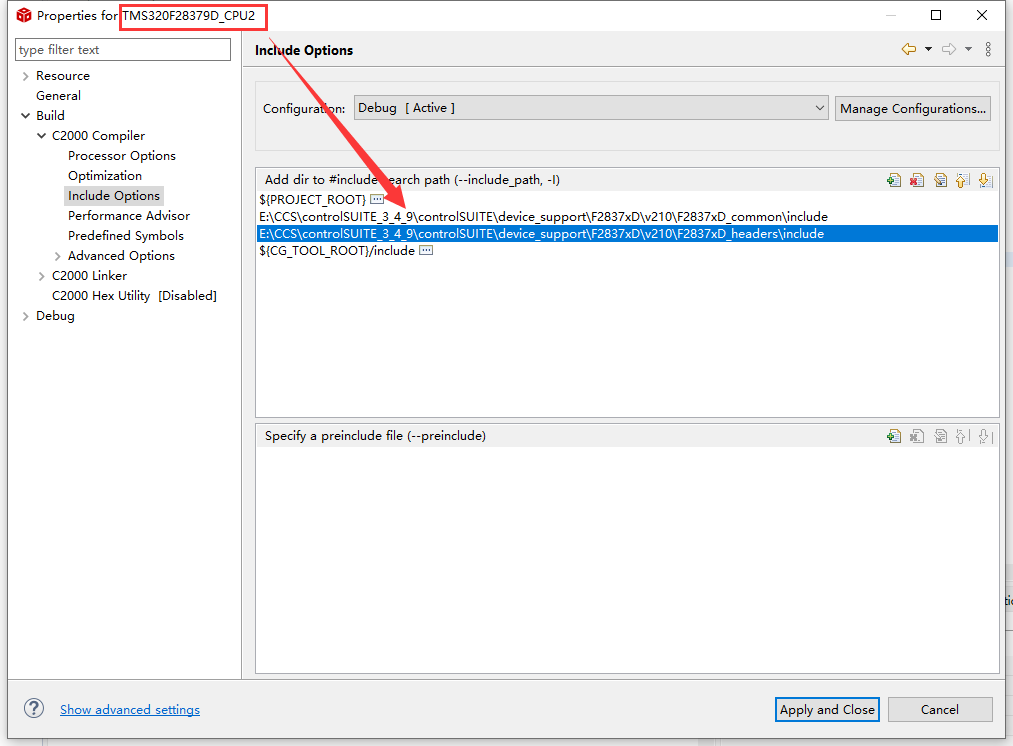
Task: Delete the selected include path
Action: [x=917, y=180]
